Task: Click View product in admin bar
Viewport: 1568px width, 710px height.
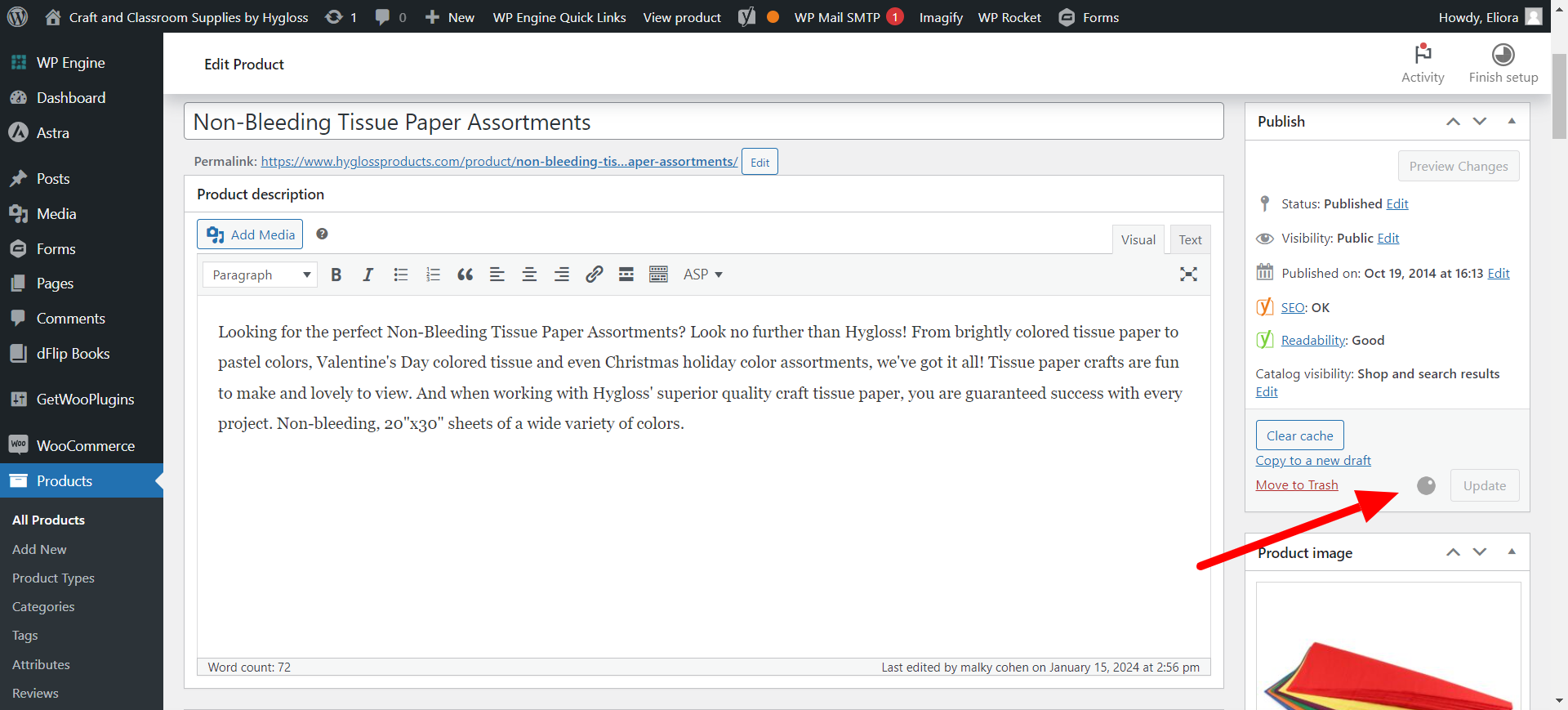Action: (x=682, y=17)
